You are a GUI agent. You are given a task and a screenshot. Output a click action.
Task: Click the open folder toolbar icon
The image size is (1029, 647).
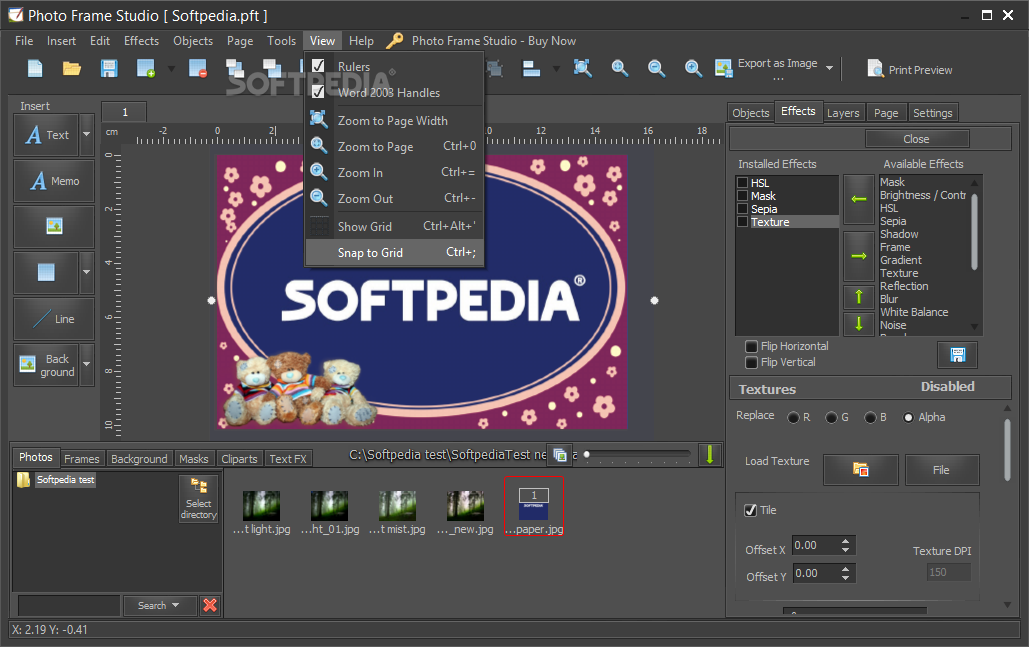(x=72, y=68)
